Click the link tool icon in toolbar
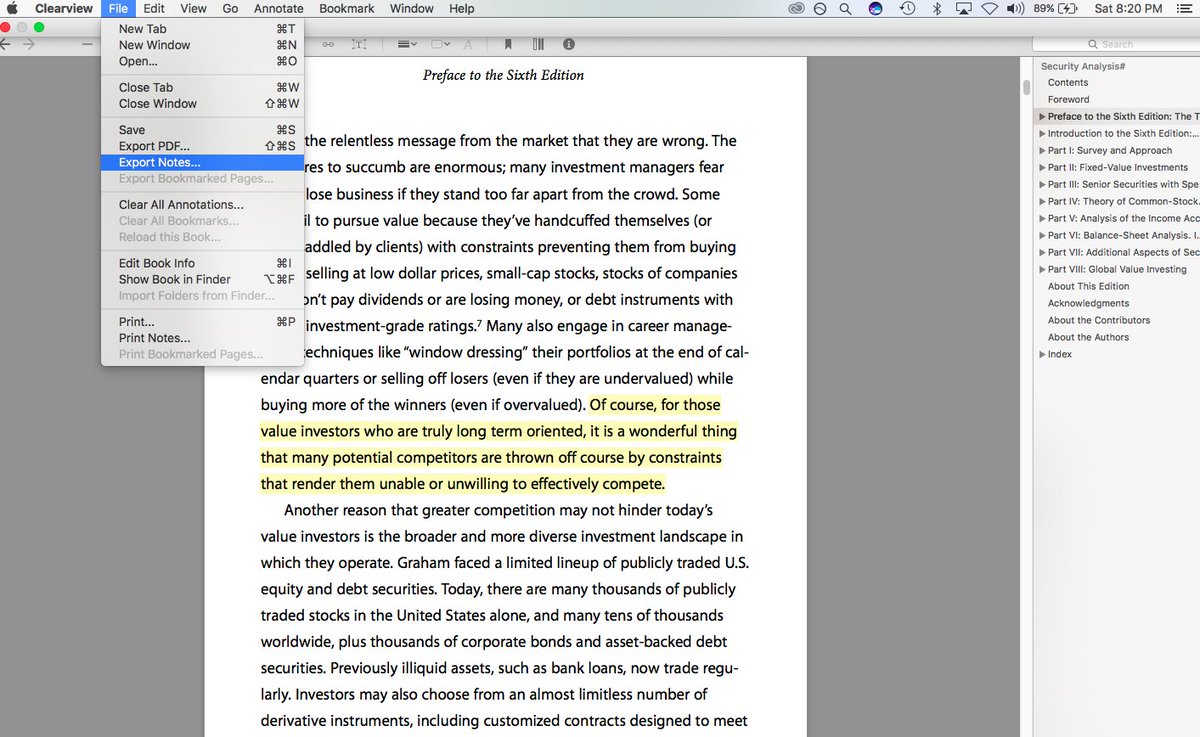 328,44
